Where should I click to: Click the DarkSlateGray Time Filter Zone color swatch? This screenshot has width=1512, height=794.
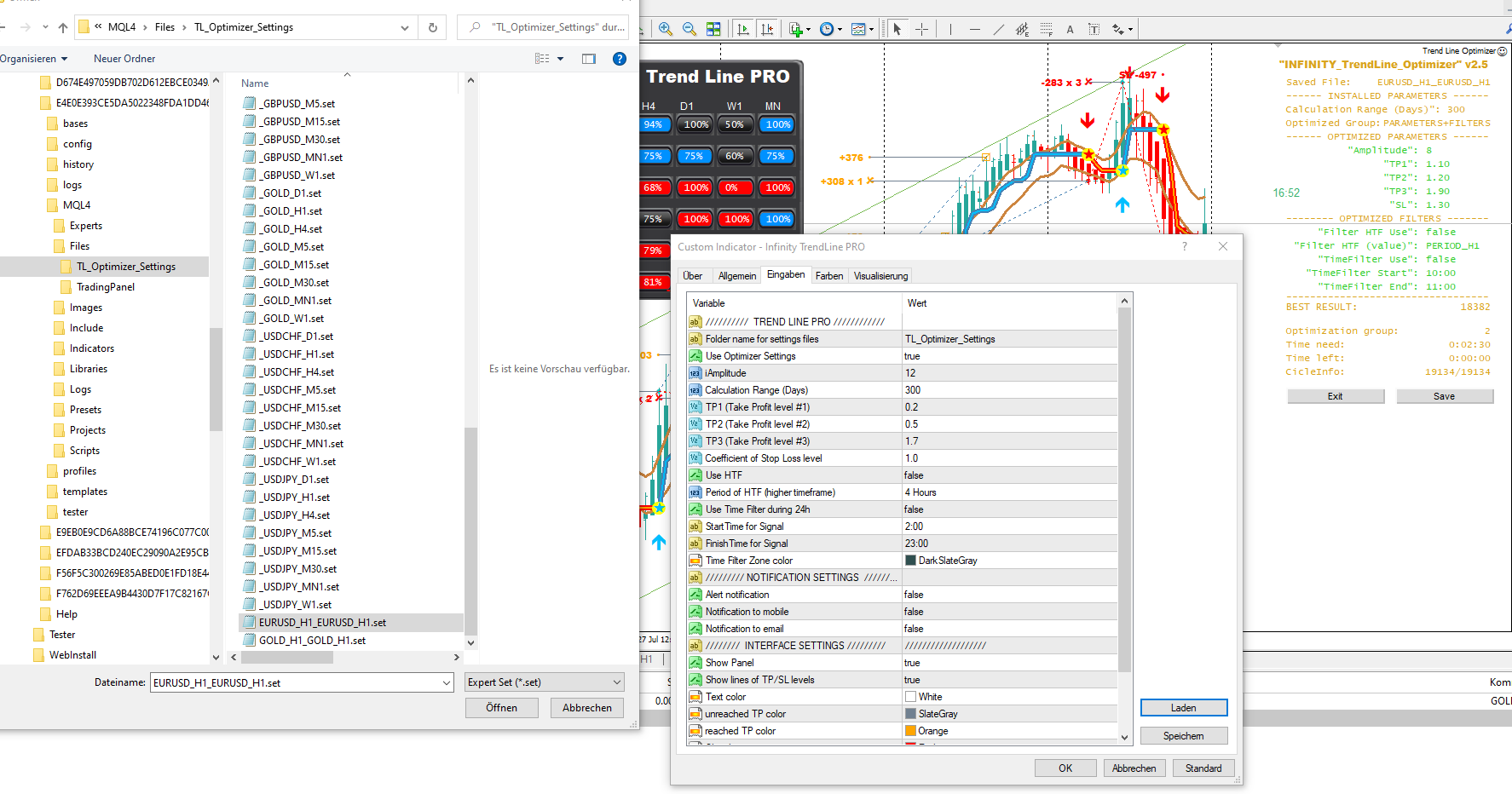click(910, 561)
